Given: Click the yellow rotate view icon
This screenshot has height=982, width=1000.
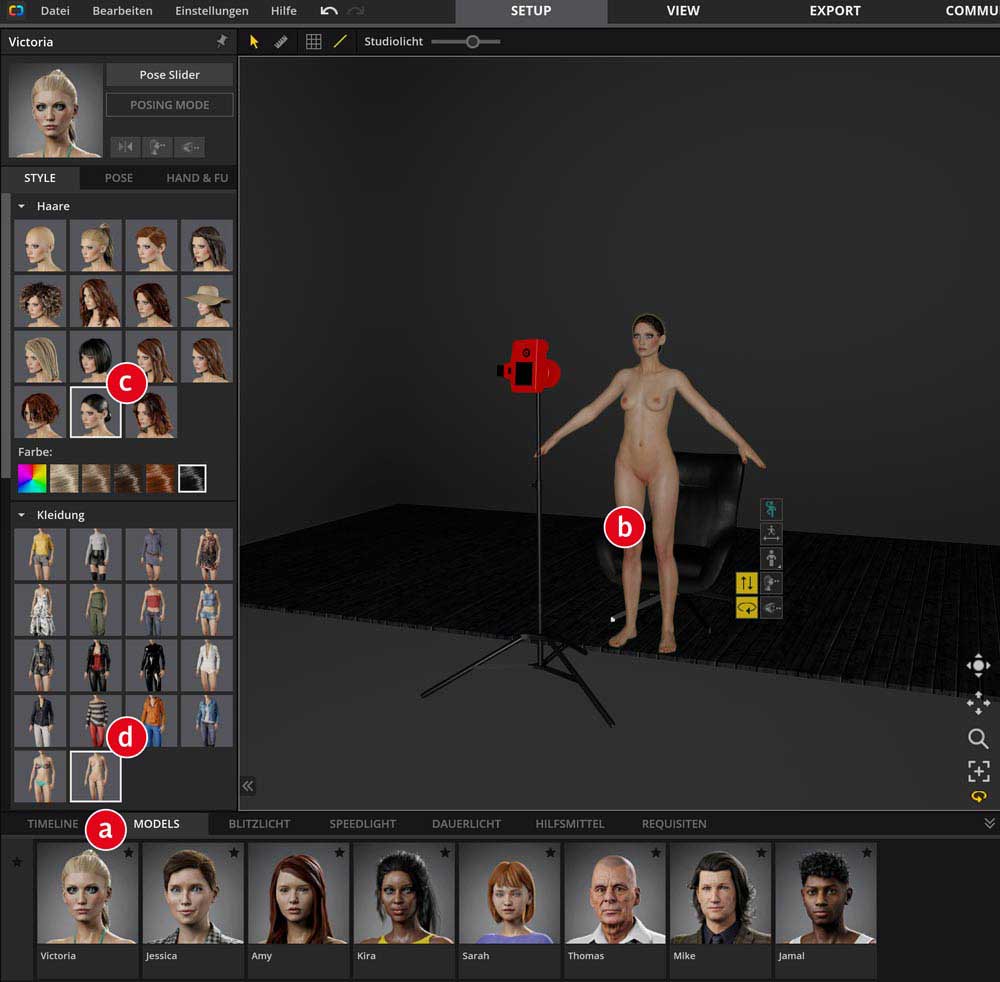Looking at the screenshot, I should click(978, 797).
